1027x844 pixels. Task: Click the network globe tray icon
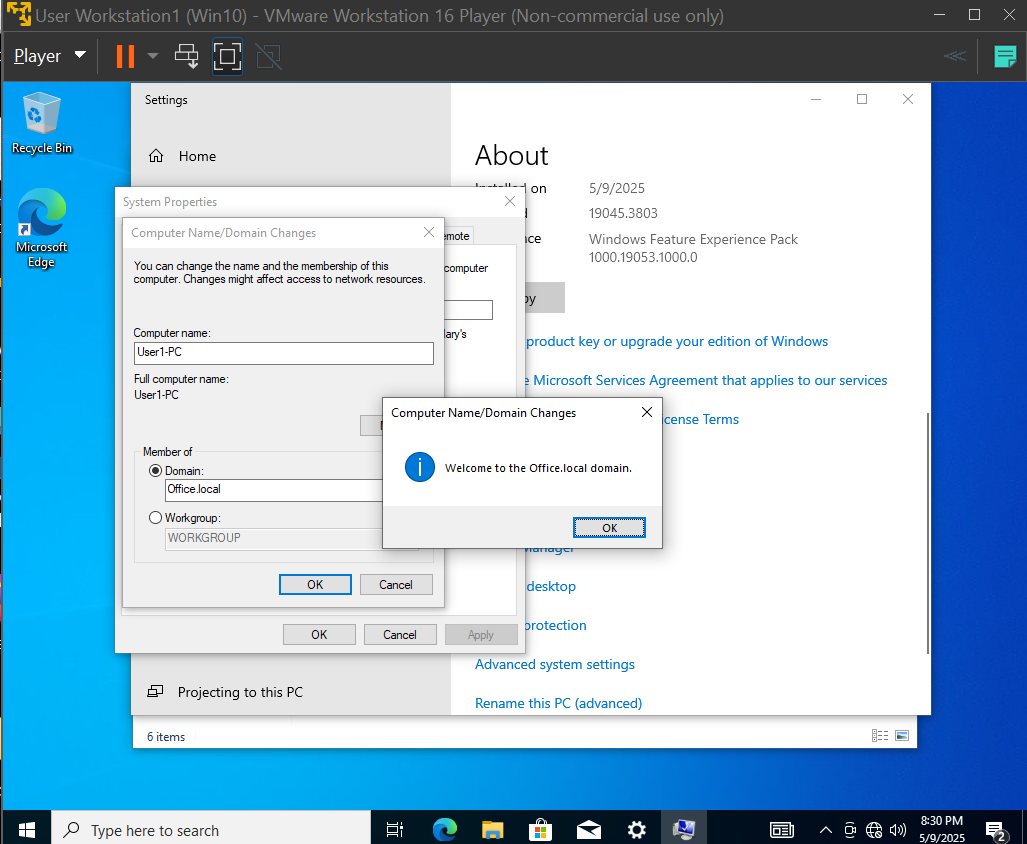click(x=874, y=830)
